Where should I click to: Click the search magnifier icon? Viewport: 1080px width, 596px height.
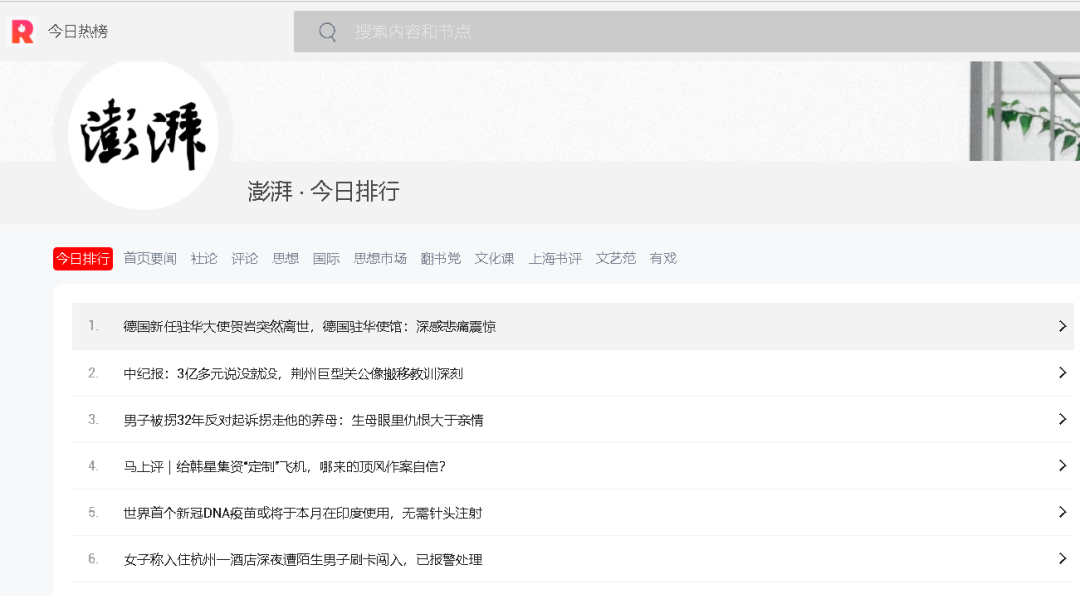click(328, 32)
